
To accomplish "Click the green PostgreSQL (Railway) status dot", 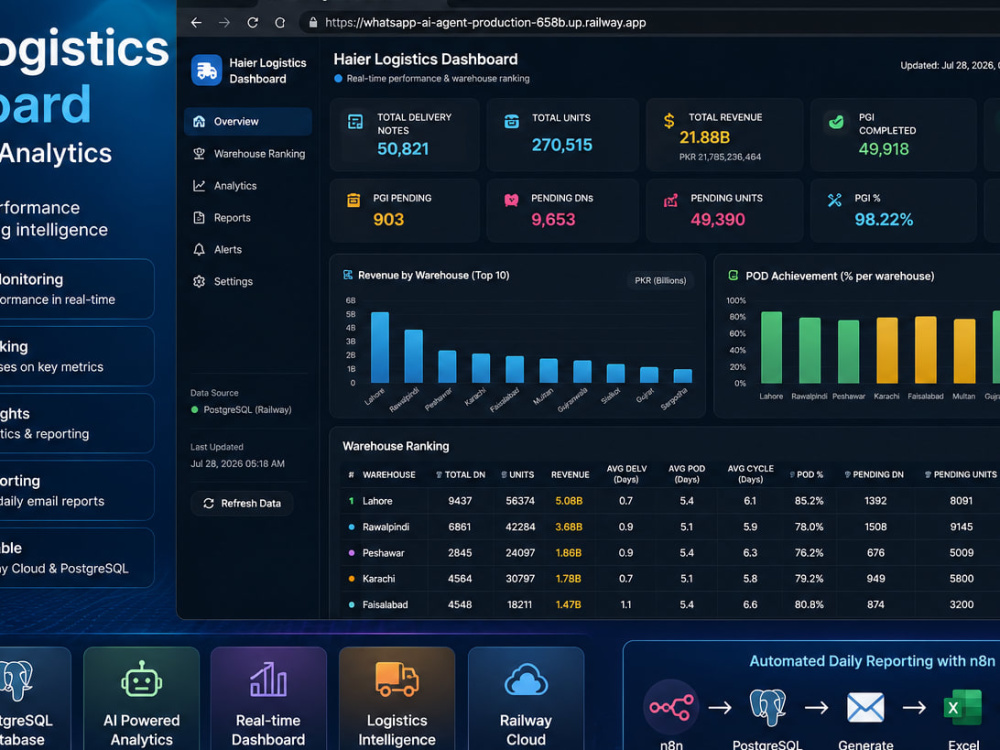I will coord(195,409).
